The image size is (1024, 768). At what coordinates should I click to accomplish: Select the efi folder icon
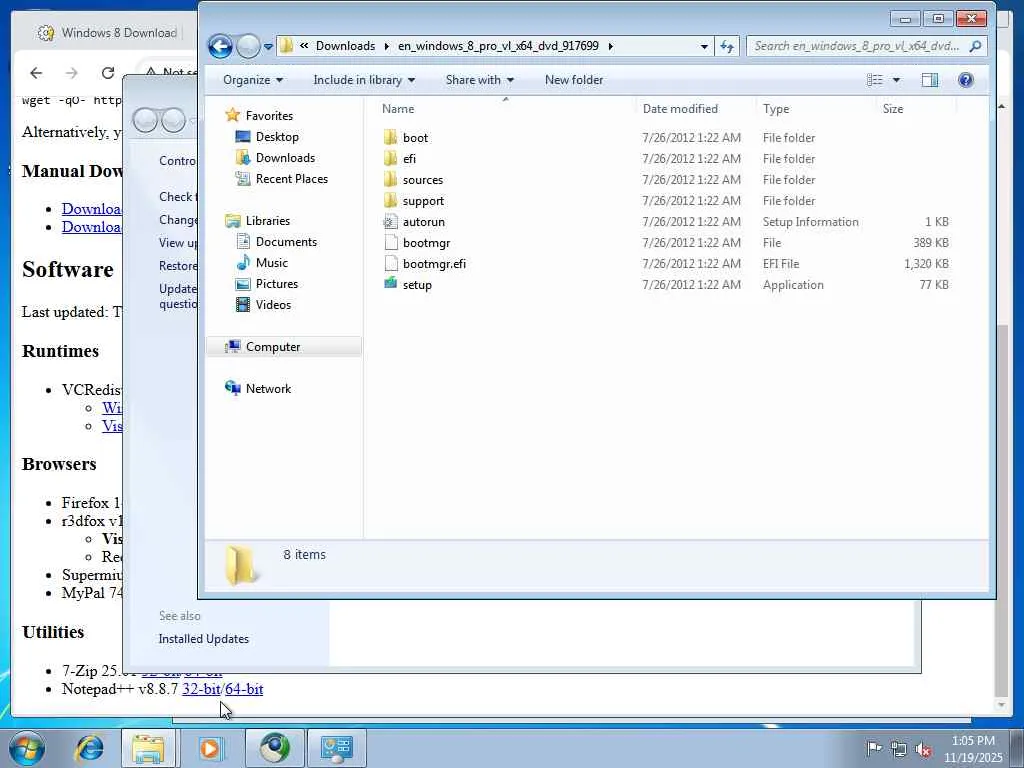coord(391,158)
